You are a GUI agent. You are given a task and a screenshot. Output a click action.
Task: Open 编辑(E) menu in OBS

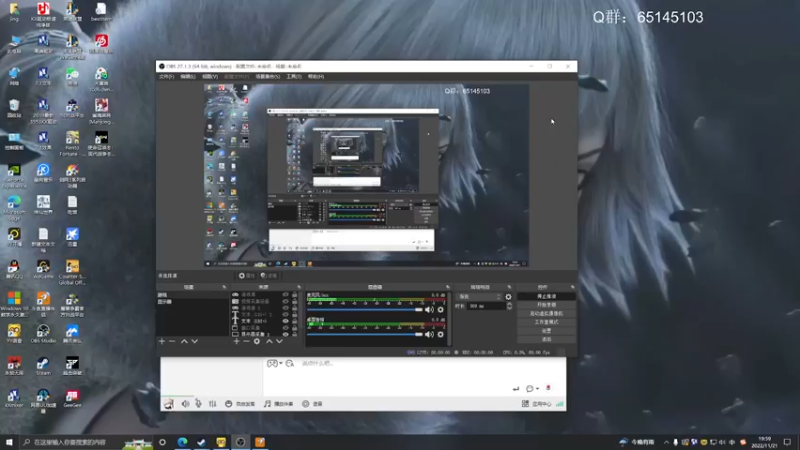pos(188,77)
